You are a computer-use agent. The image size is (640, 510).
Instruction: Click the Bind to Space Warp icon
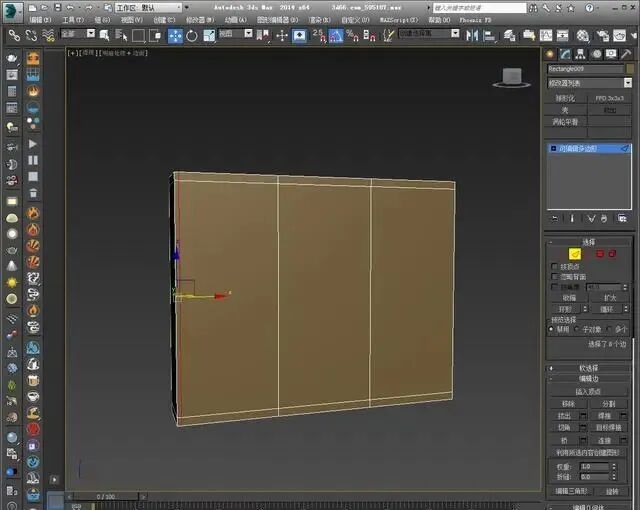pos(48,35)
